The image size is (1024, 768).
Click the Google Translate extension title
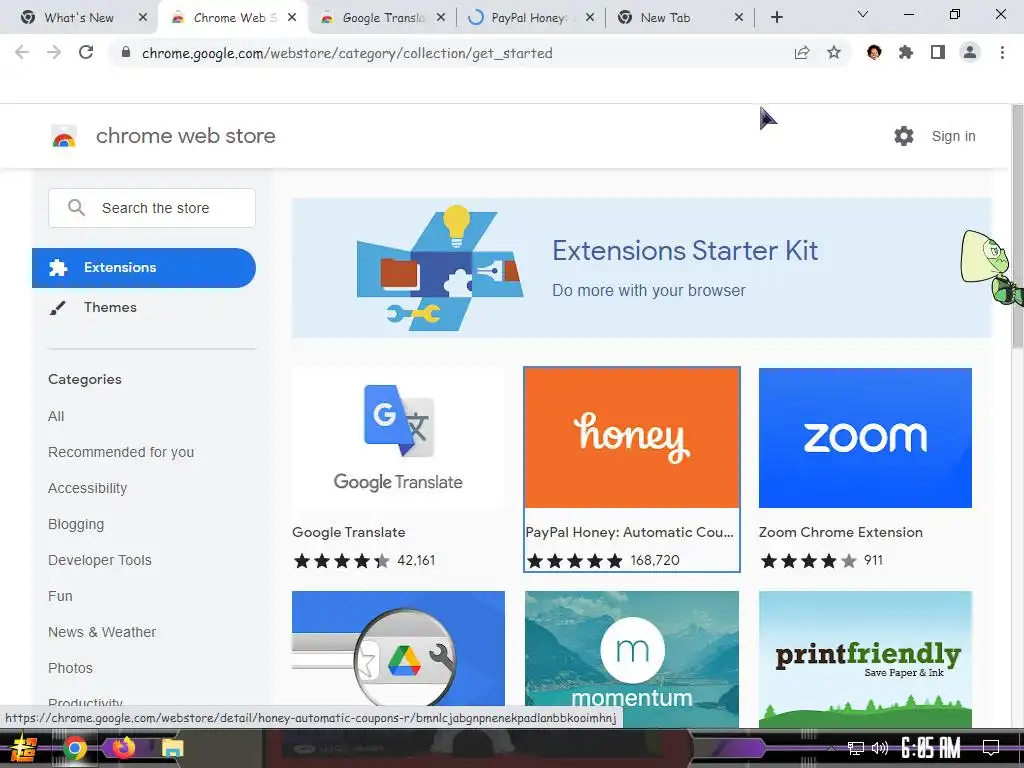pyautogui.click(x=349, y=532)
